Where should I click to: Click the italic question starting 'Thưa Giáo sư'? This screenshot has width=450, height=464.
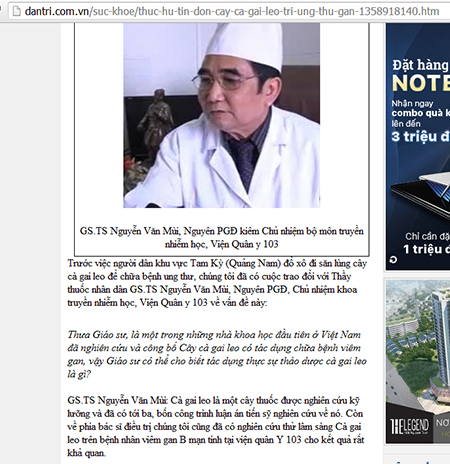pos(217,354)
